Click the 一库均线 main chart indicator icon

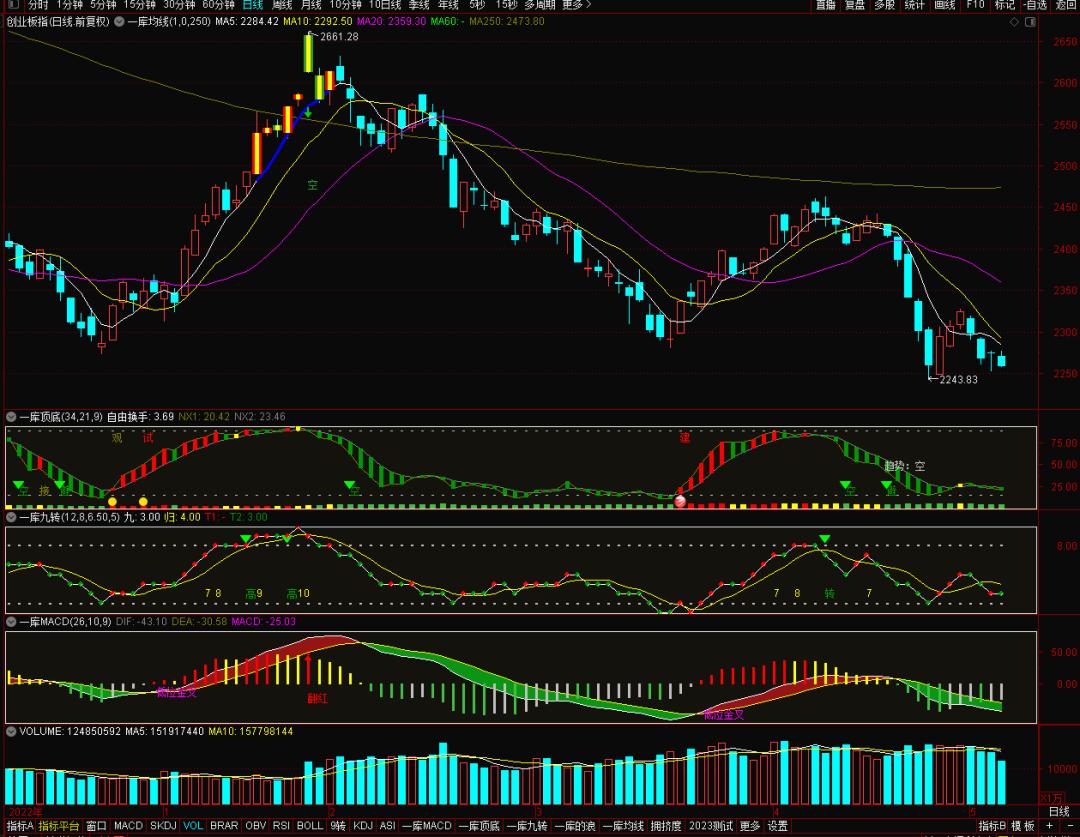pyautogui.click(x=119, y=21)
